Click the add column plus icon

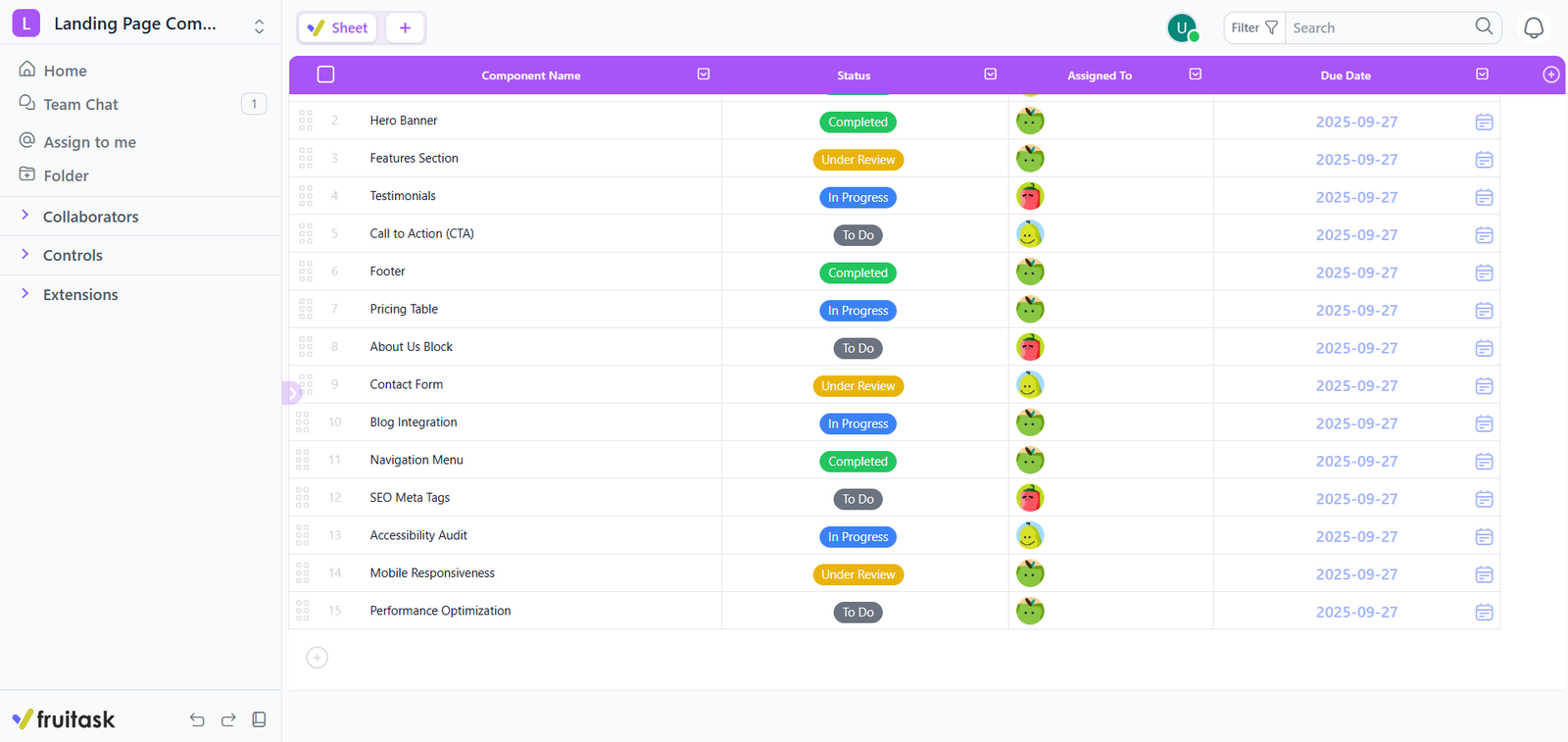tap(1550, 74)
